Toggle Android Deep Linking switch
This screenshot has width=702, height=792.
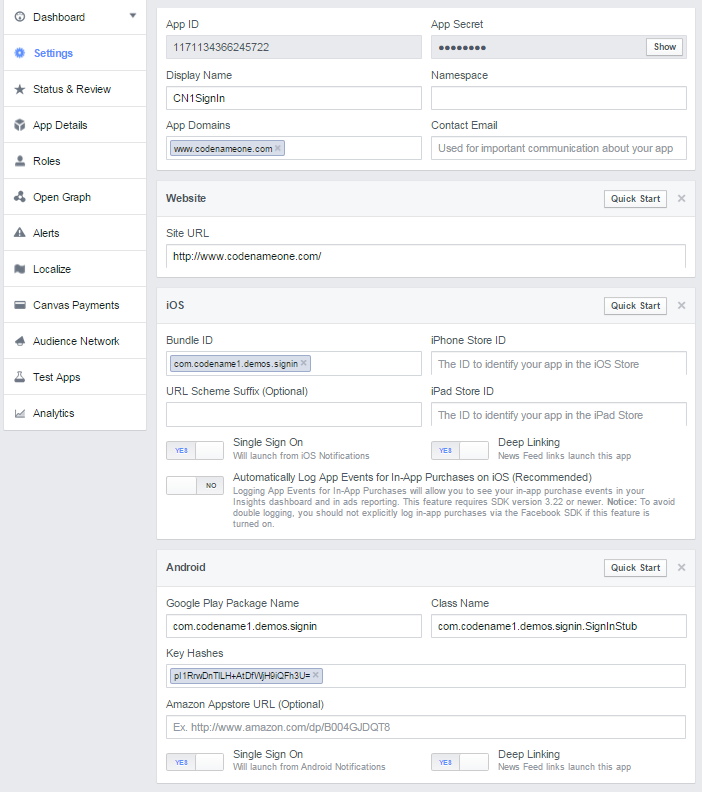[x=460, y=761]
